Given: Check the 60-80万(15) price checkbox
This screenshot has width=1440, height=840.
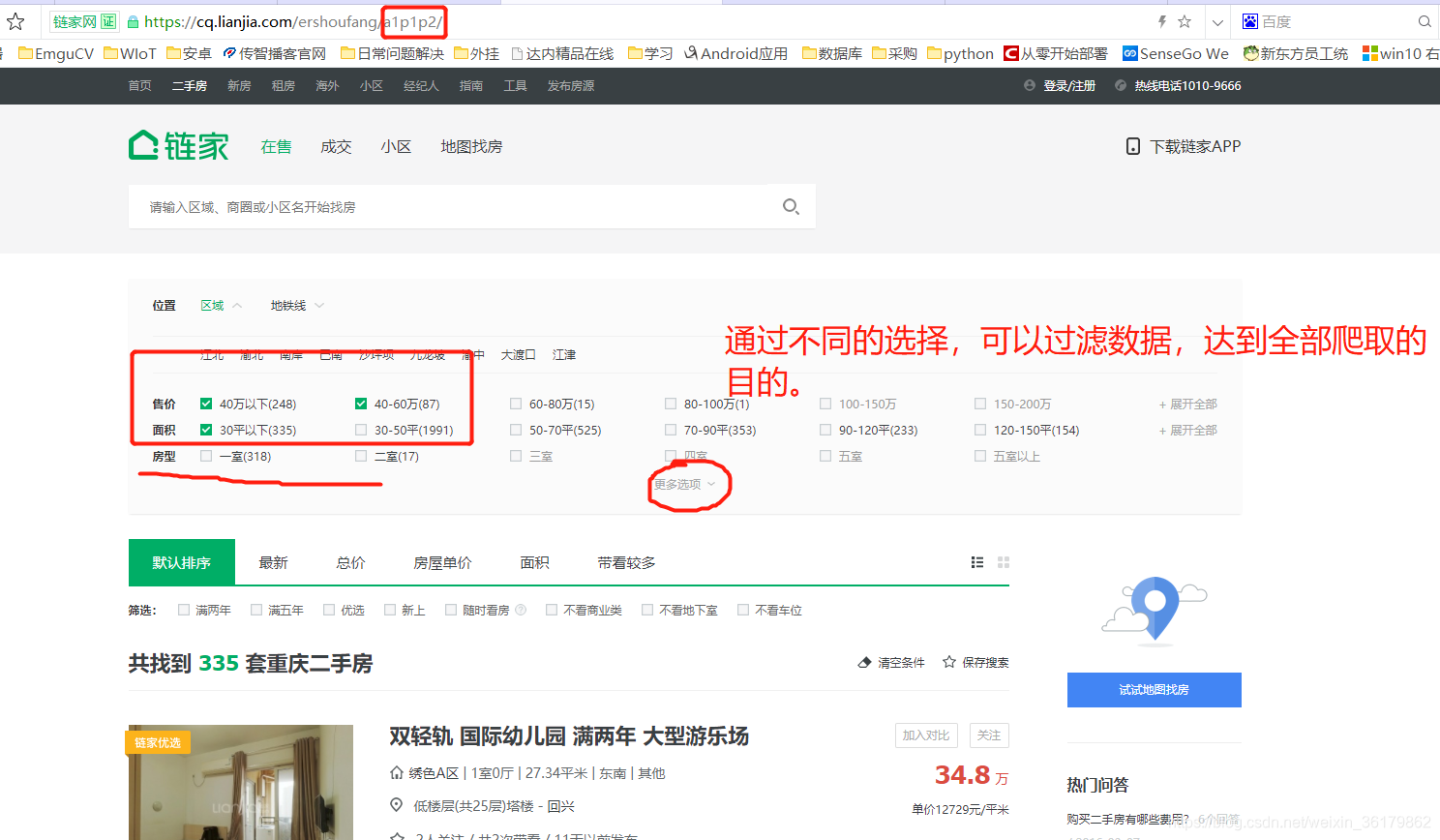Looking at the screenshot, I should (x=516, y=404).
